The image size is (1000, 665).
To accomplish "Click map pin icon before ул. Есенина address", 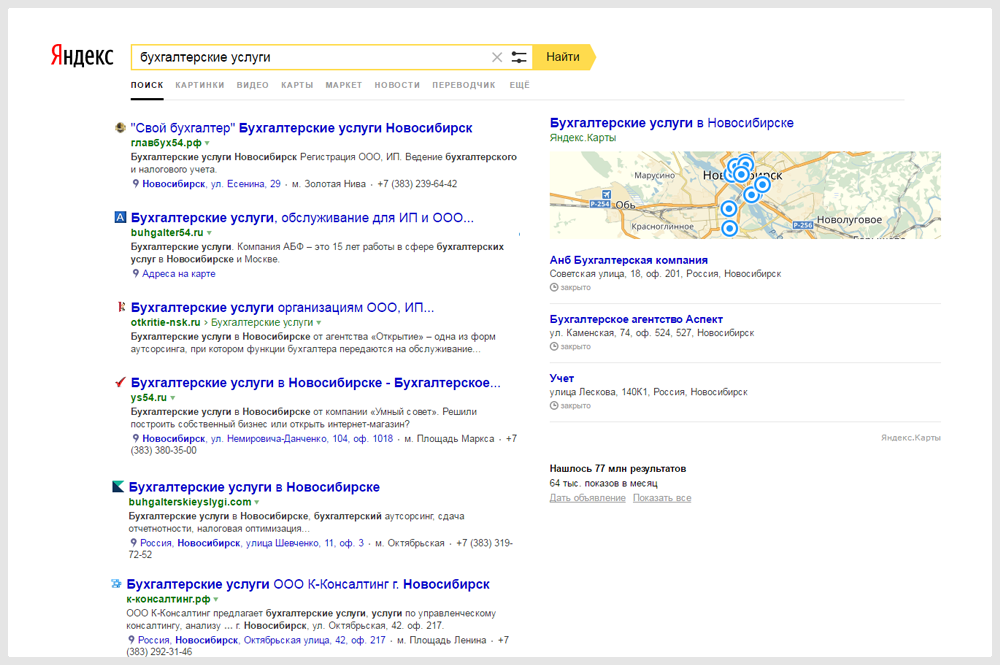I will click(x=135, y=184).
